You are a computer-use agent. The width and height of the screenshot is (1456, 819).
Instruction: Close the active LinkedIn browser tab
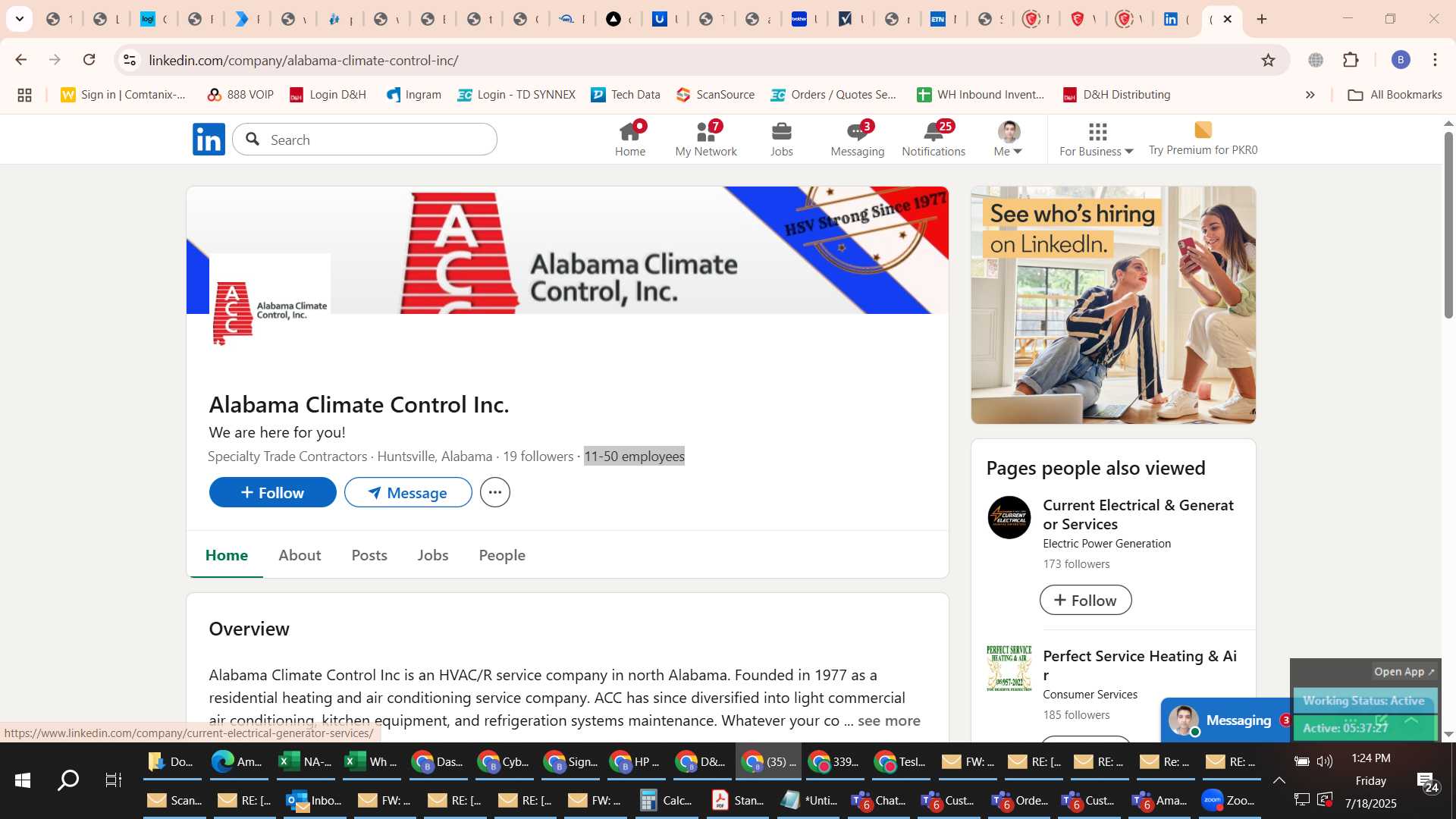(x=1228, y=19)
